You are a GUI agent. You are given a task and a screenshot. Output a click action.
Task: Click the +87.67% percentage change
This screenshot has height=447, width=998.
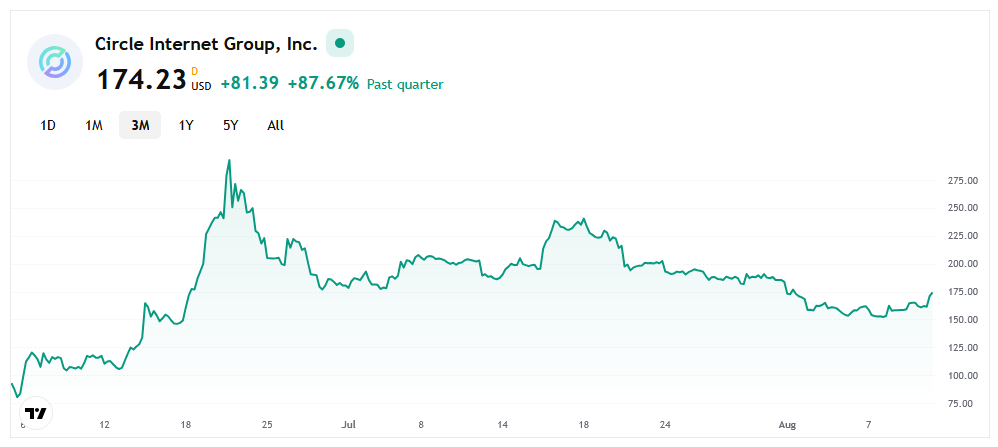coord(323,84)
